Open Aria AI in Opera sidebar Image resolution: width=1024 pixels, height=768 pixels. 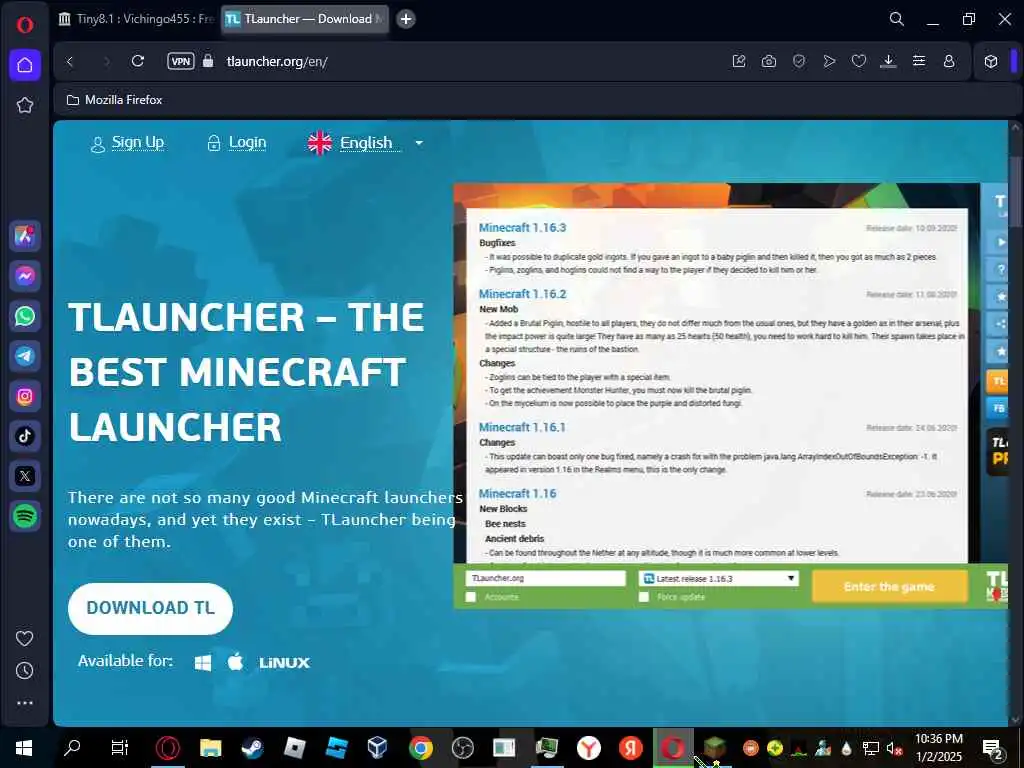25,236
